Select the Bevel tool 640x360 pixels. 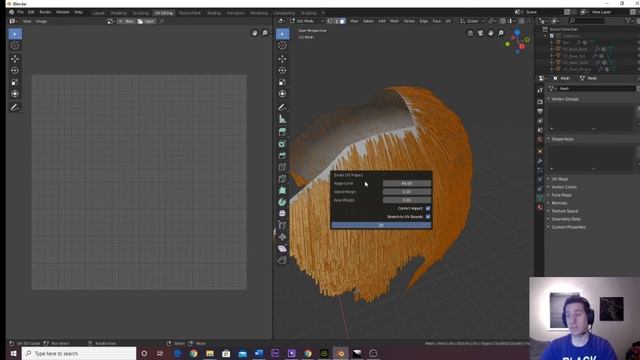(x=282, y=156)
